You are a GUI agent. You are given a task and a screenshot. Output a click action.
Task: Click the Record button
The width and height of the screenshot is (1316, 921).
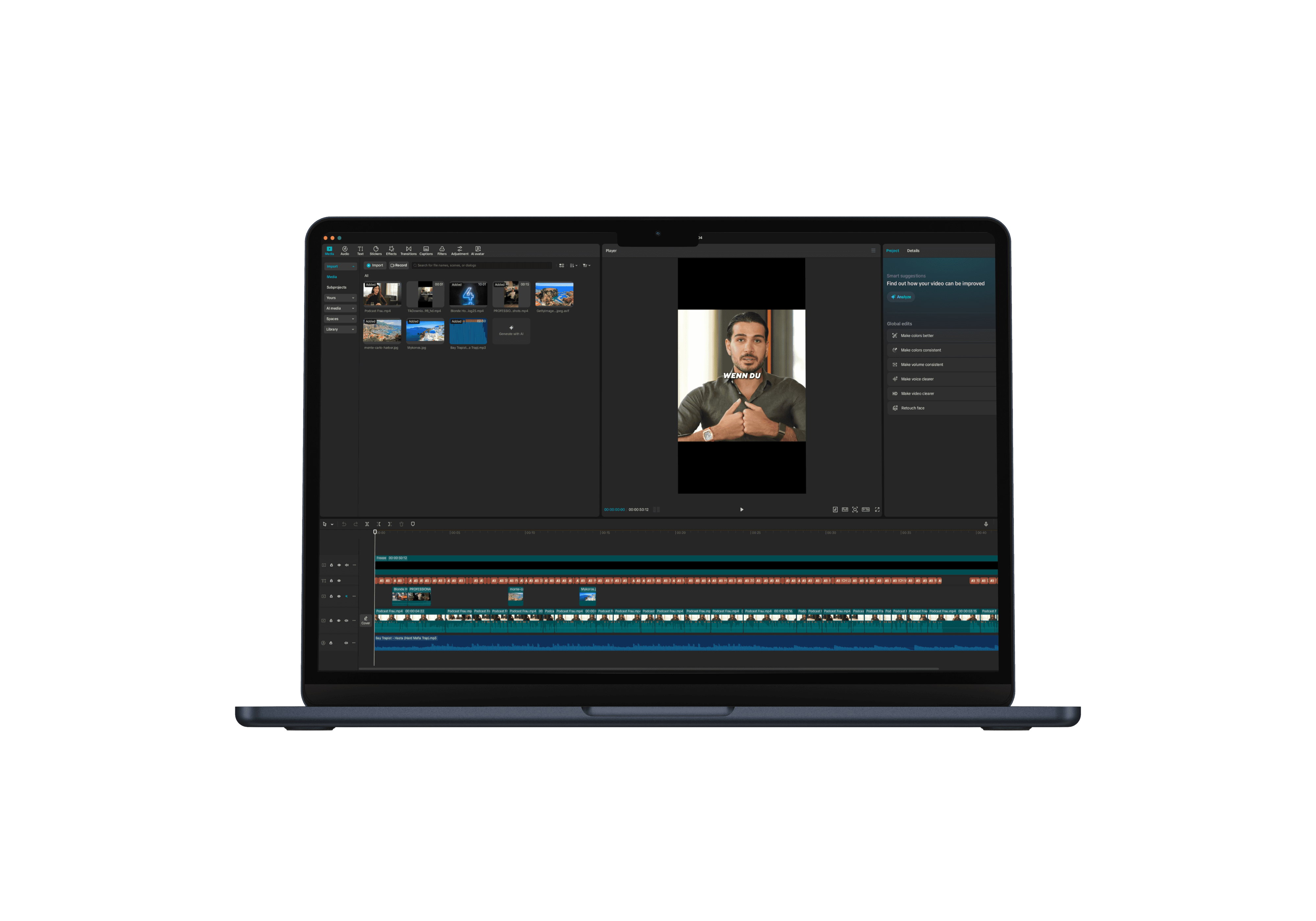pyautogui.click(x=399, y=265)
